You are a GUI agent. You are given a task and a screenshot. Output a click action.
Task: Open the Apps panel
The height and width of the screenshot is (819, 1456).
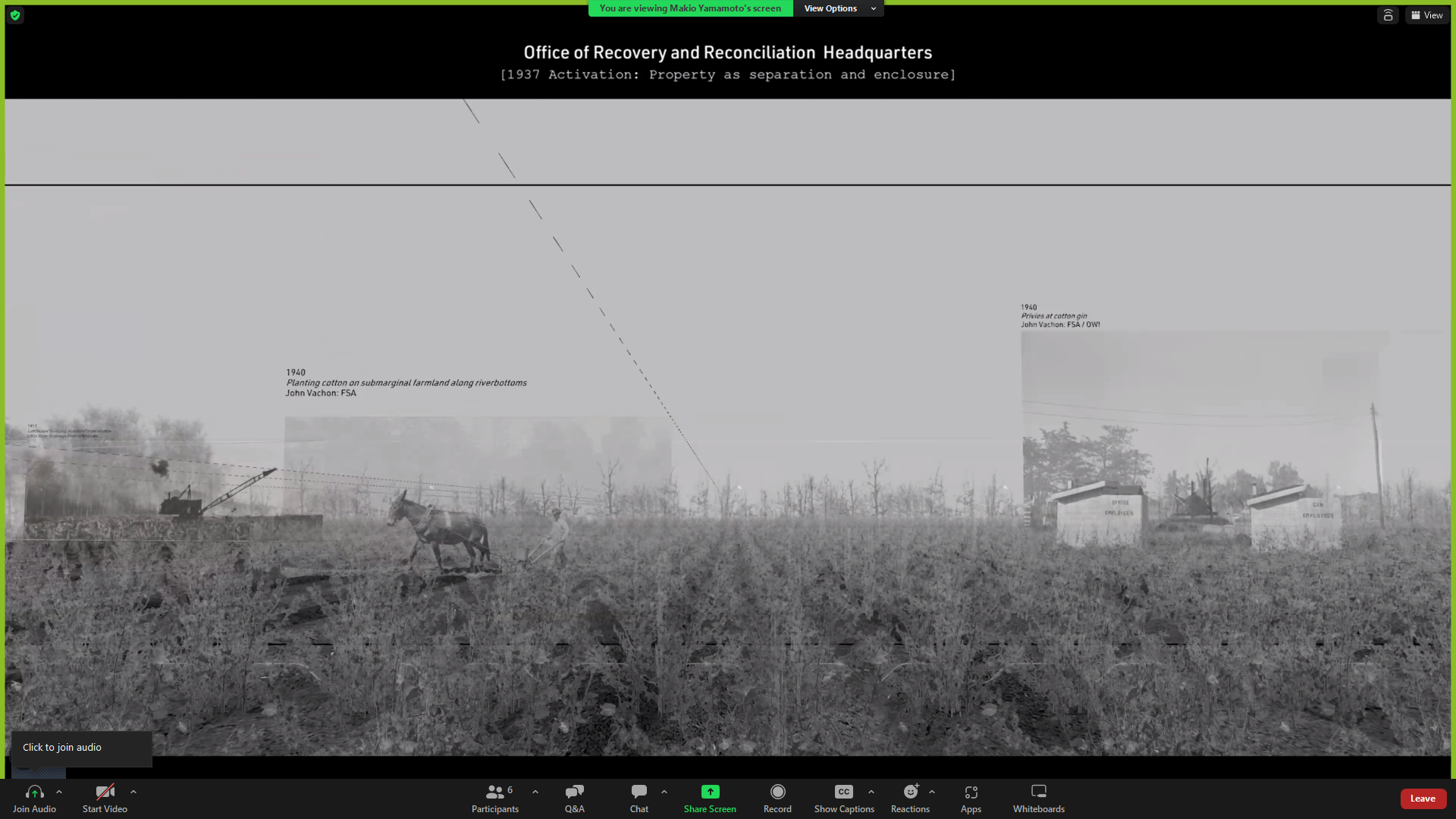[x=971, y=799]
